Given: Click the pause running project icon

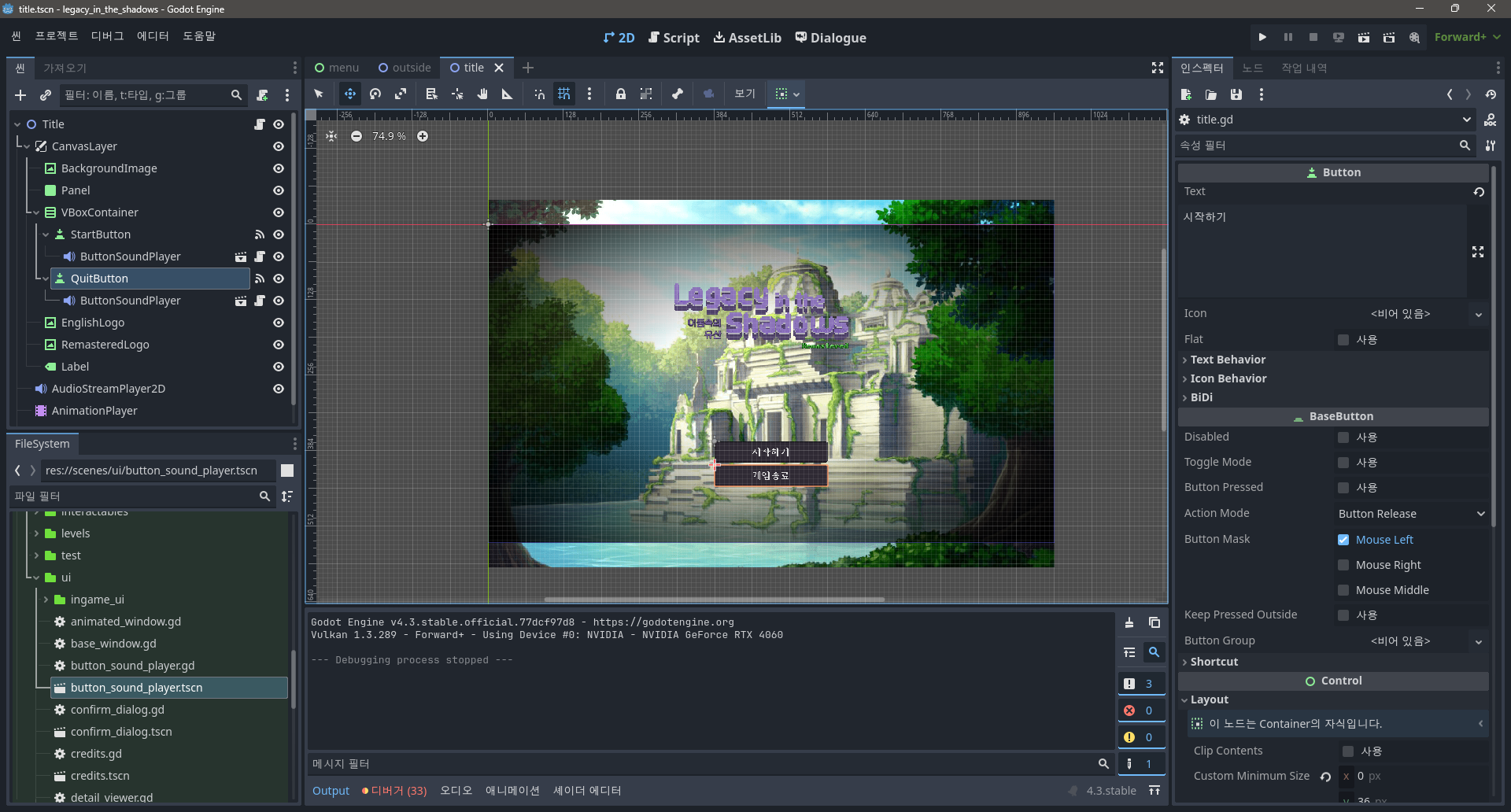Looking at the screenshot, I should click(1288, 37).
